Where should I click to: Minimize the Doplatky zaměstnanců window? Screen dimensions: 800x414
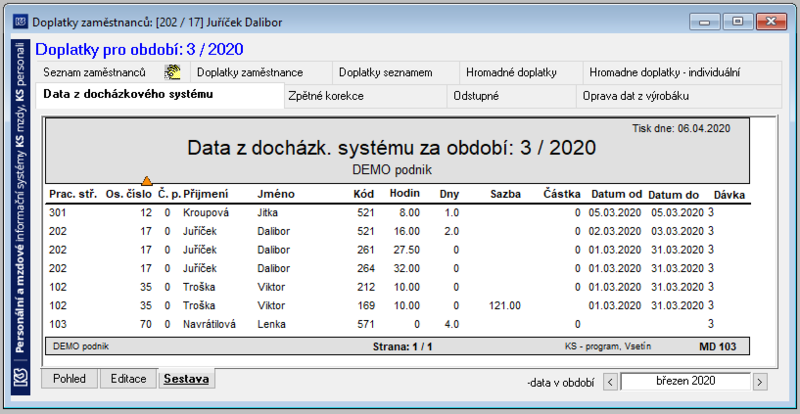click(x=705, y=21)
